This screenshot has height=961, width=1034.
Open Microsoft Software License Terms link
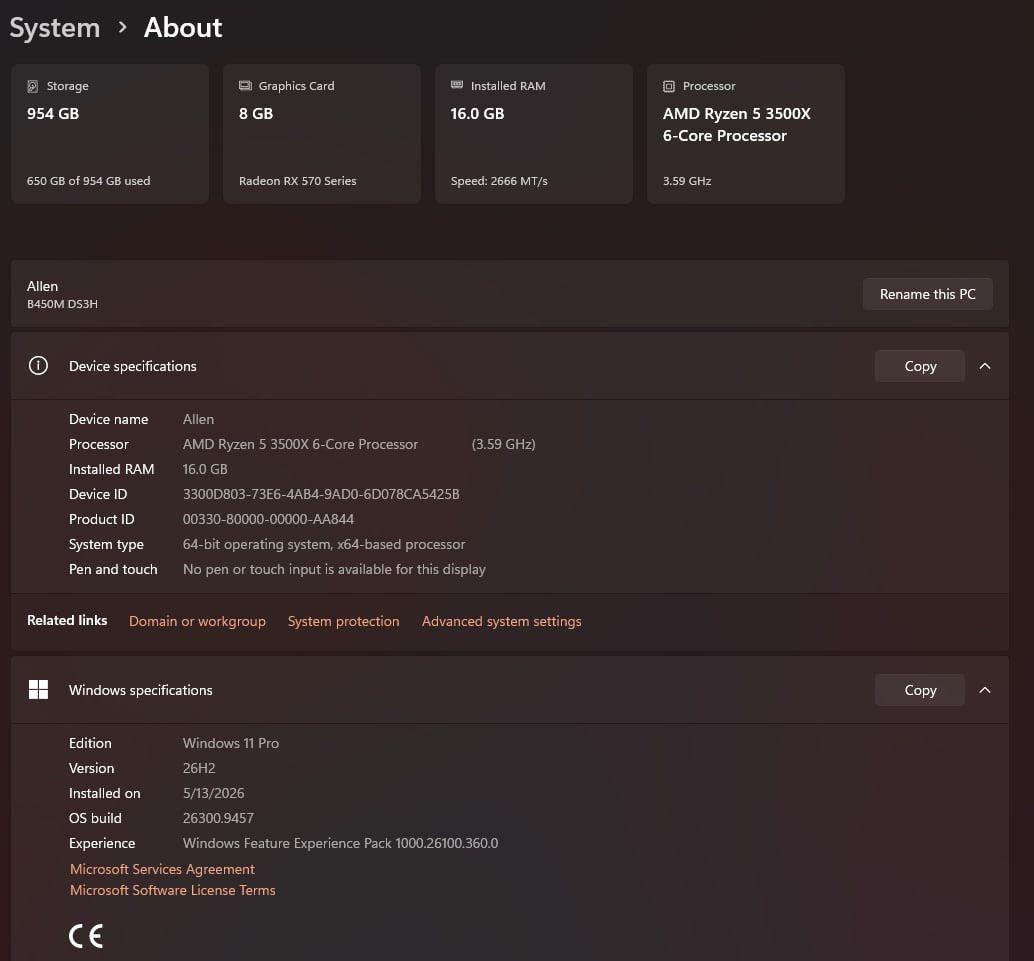173,890
